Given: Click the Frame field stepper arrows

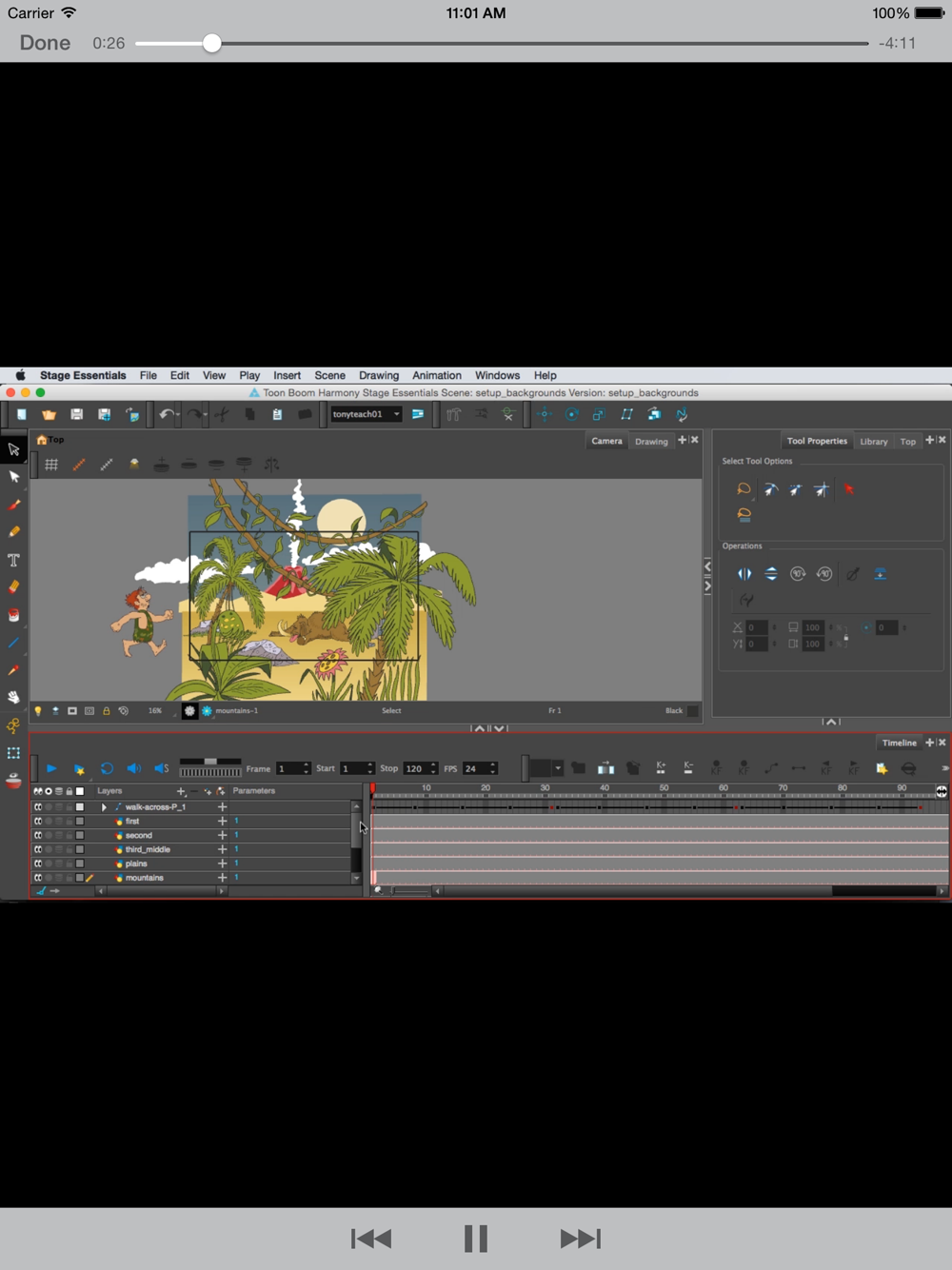Looking at the screenshot, I should pyautogui.click(x=306, y=768).
